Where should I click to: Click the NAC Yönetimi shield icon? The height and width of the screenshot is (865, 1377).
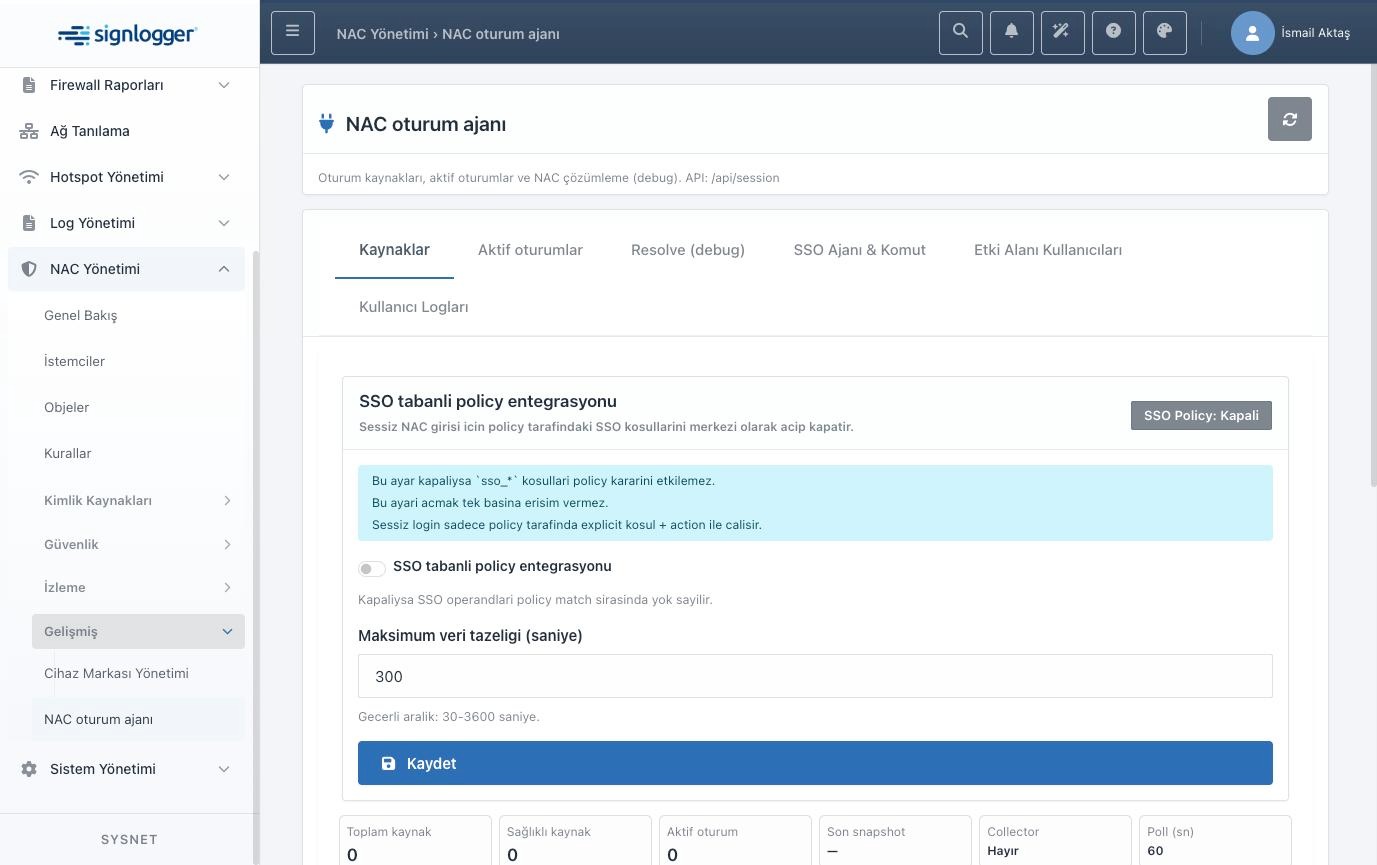[29, 269]
